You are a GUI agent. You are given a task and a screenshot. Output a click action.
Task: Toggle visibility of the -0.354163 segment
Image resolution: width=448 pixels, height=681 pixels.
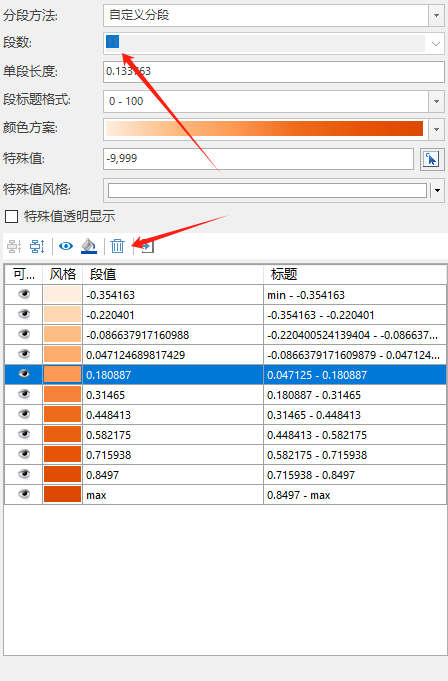(x=24, y=294)
